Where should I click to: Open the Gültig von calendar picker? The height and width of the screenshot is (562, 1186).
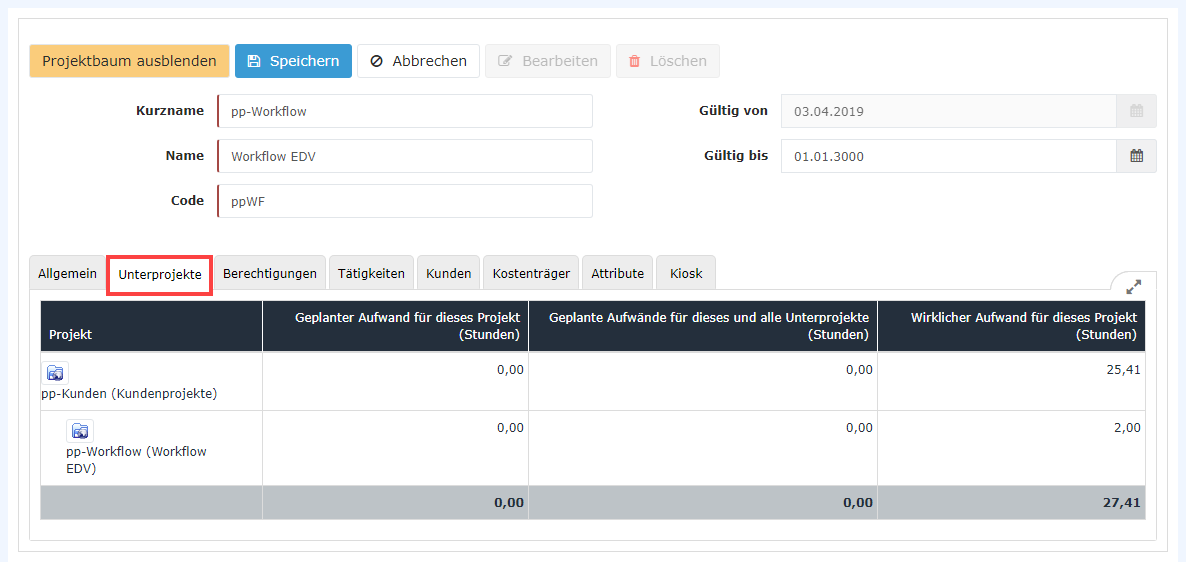click(1136, 111)
